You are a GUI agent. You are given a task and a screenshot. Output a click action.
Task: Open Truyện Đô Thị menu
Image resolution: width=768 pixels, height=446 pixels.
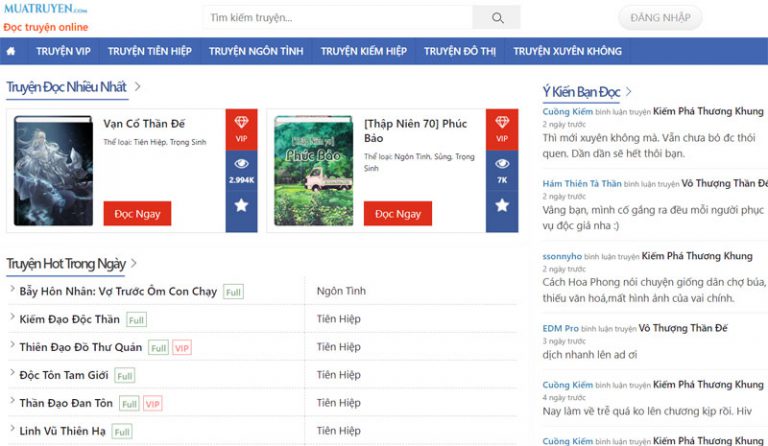point(460,51)
